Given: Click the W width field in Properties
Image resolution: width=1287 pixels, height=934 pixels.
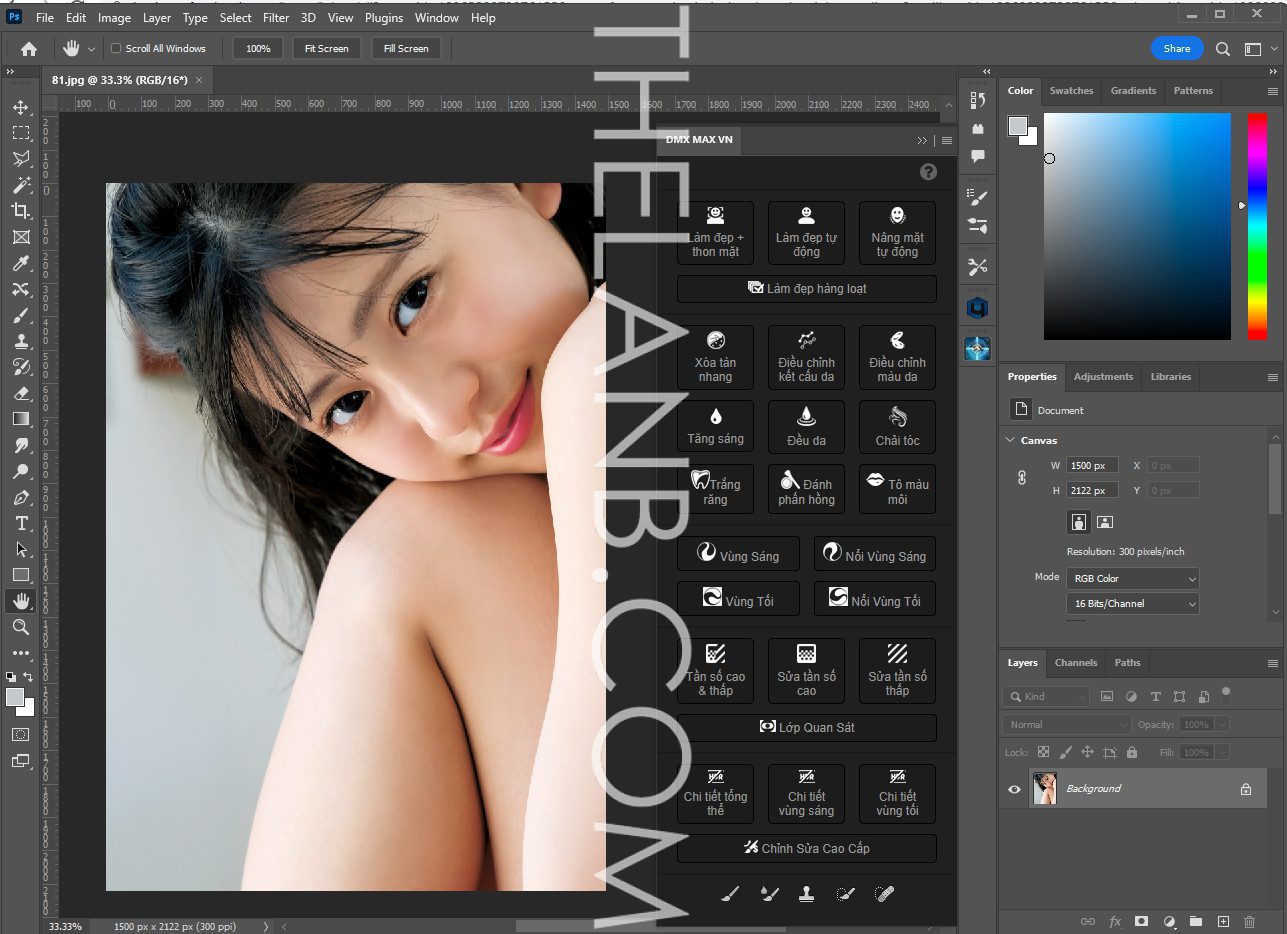Looking at the screenshot, I should 1092,465.
